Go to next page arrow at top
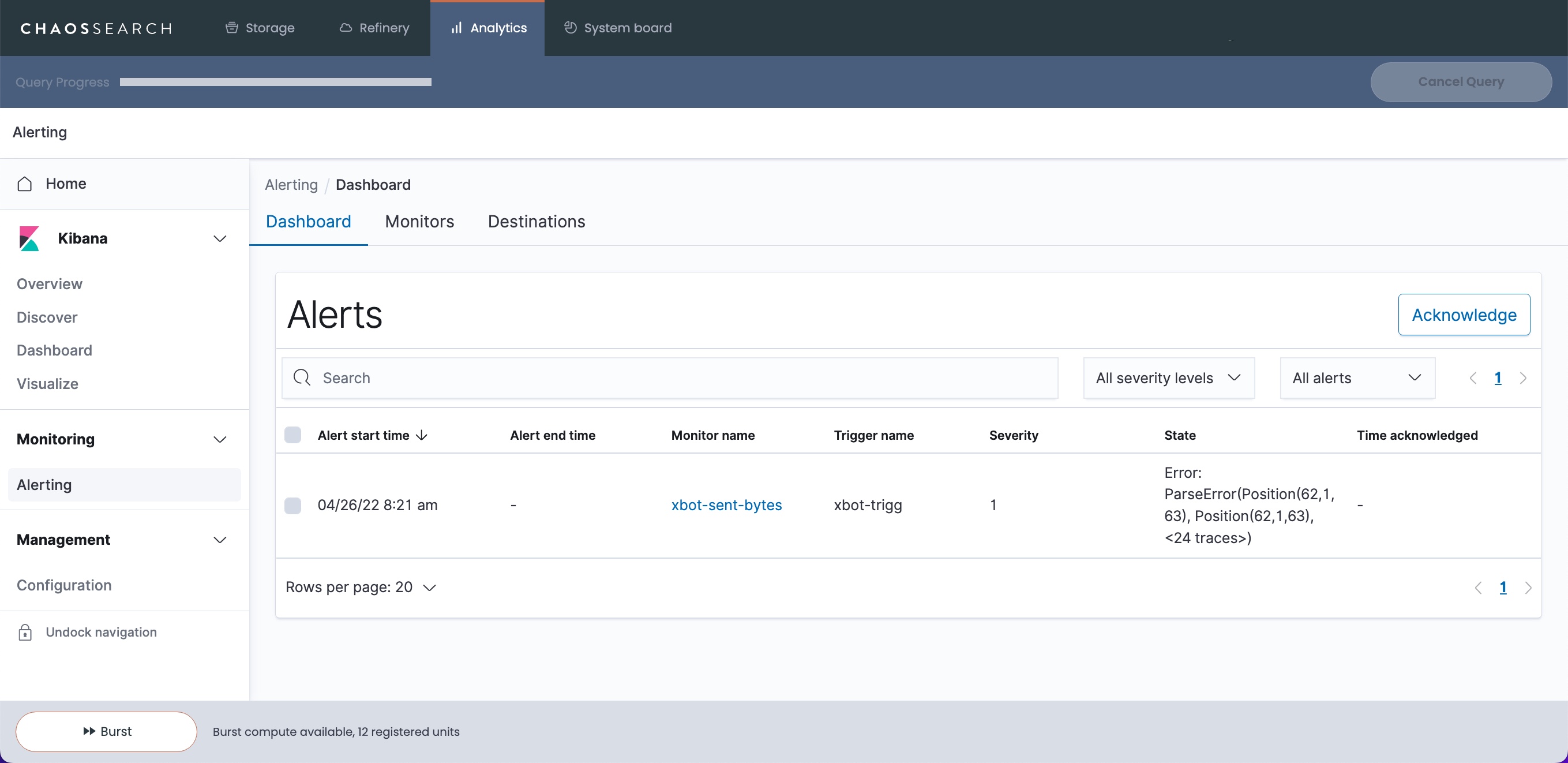The height and width of the screenshot is (763, 1568). [x=1523, y=378]
